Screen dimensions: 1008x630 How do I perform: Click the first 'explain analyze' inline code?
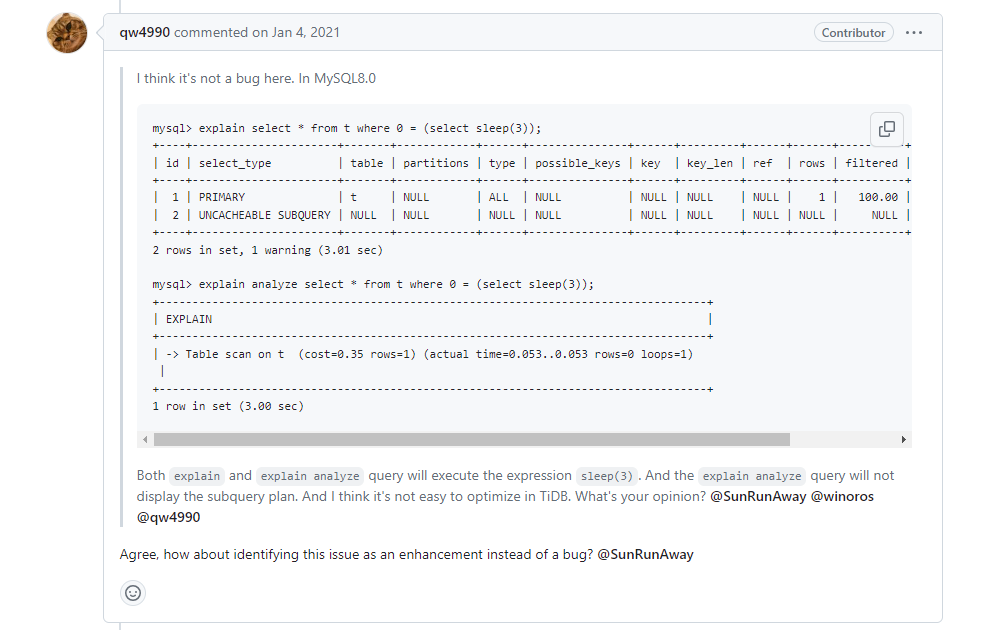point(310,476)
